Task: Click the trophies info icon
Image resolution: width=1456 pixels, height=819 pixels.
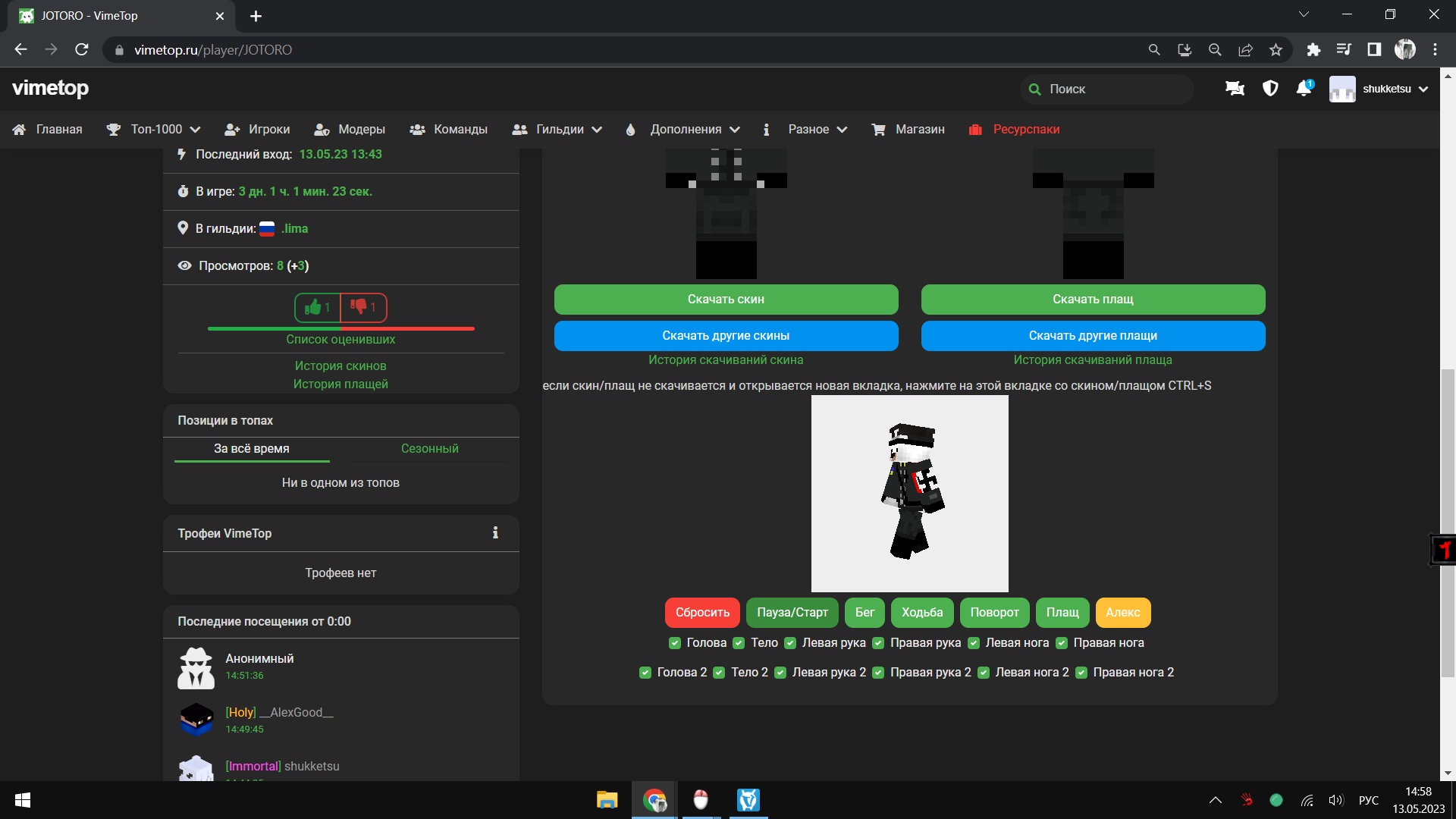Action: [495, 533]
